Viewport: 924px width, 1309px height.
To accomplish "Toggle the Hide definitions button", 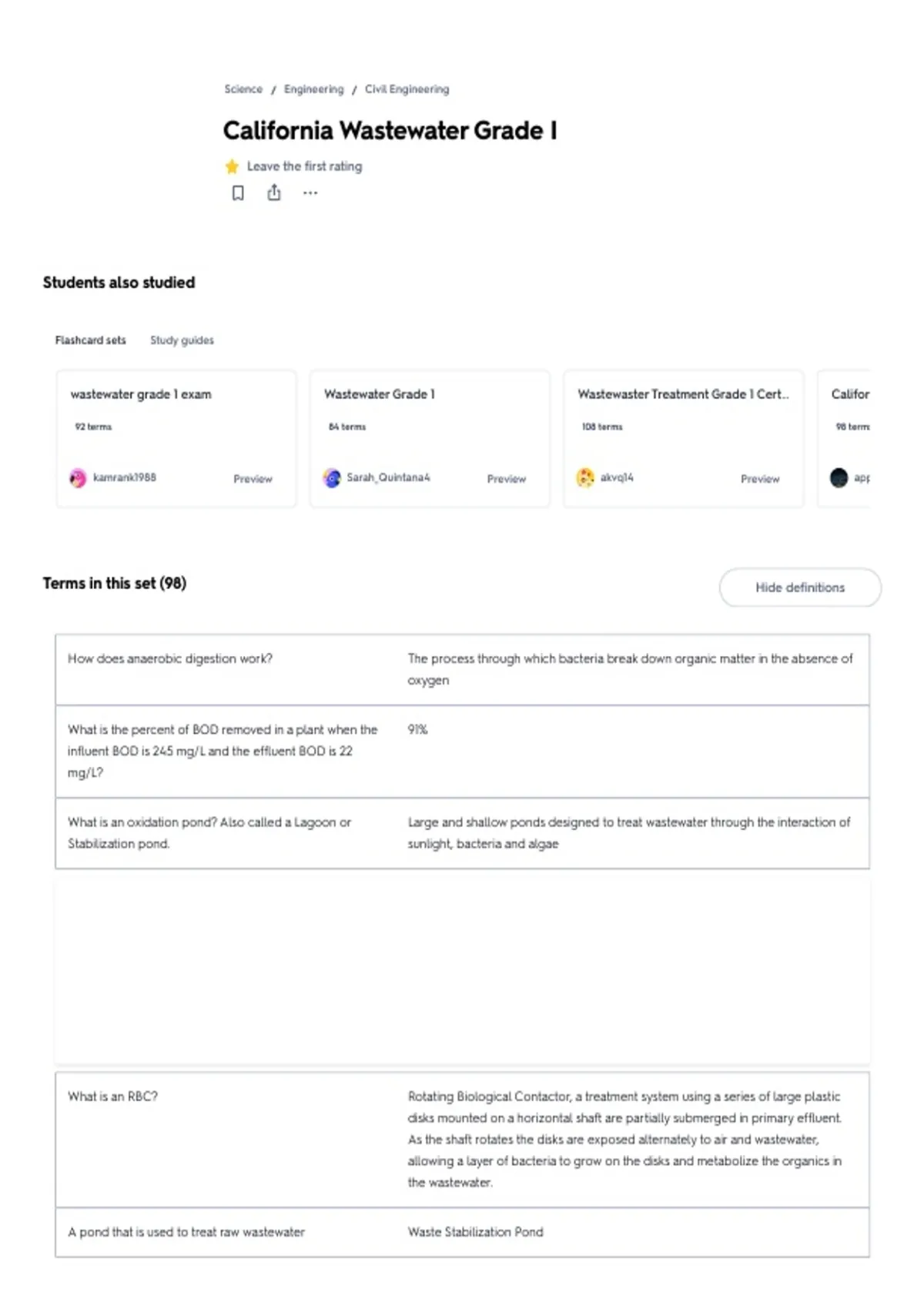I will pyautogui.click(x=800, y=588).
